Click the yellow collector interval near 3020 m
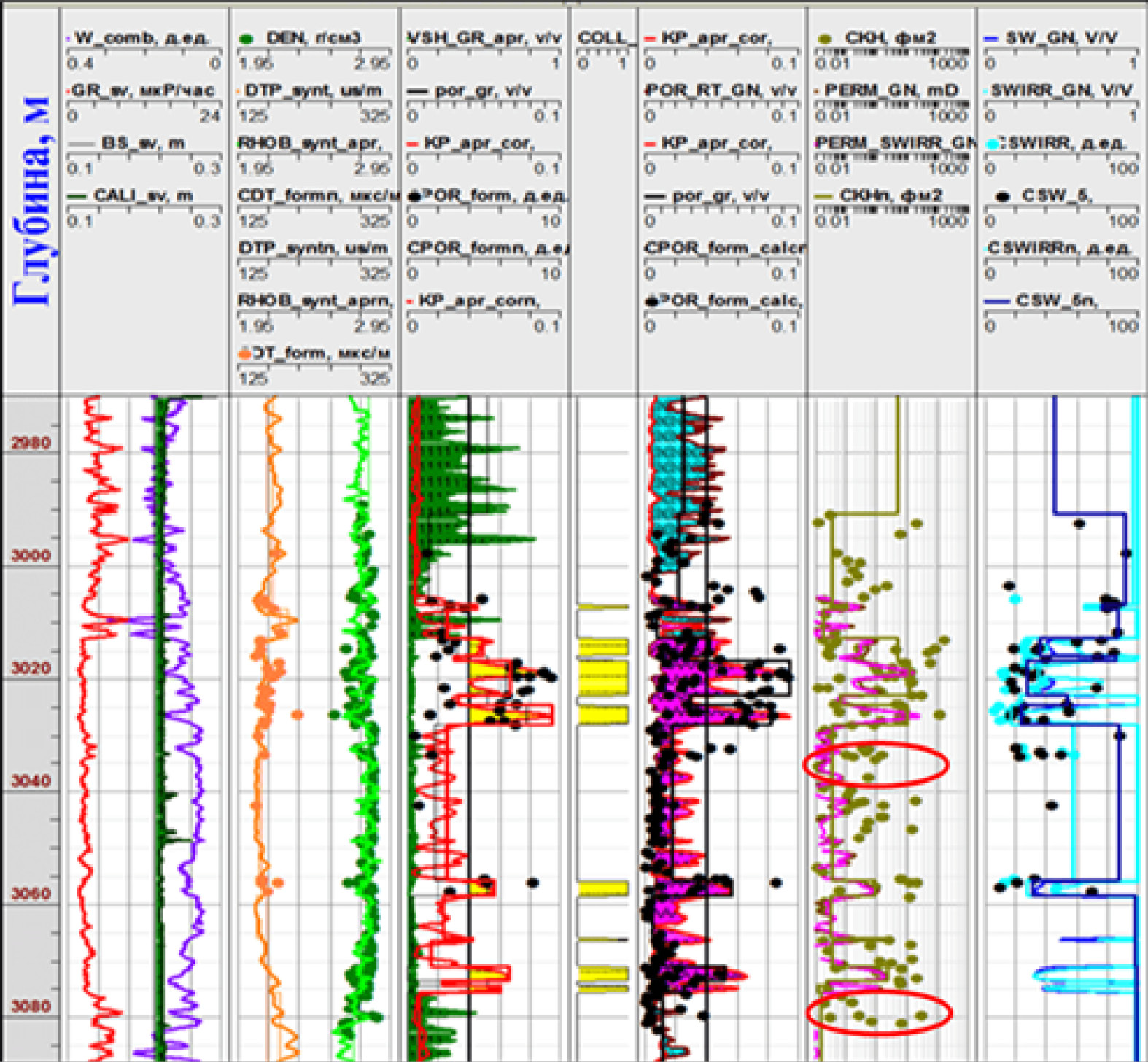 pos(603,676)
